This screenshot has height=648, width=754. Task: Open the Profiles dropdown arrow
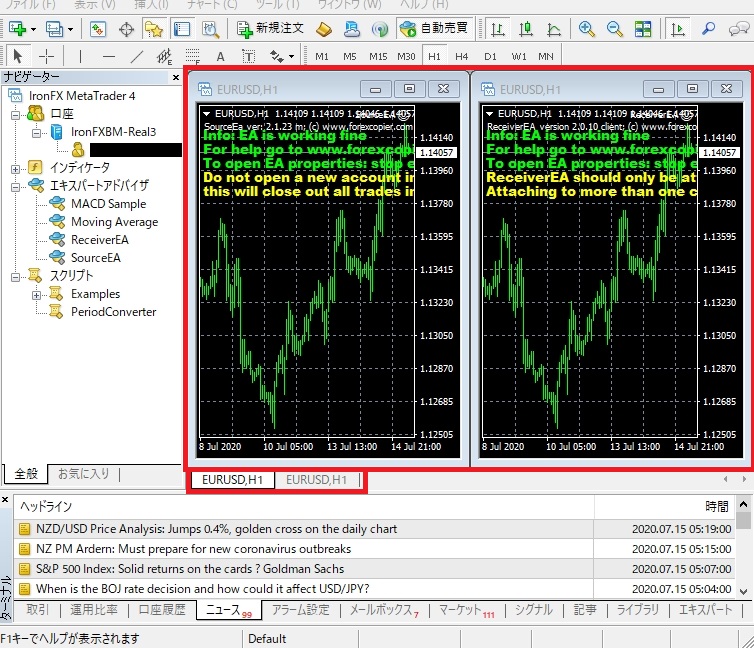tap(71, 30)
